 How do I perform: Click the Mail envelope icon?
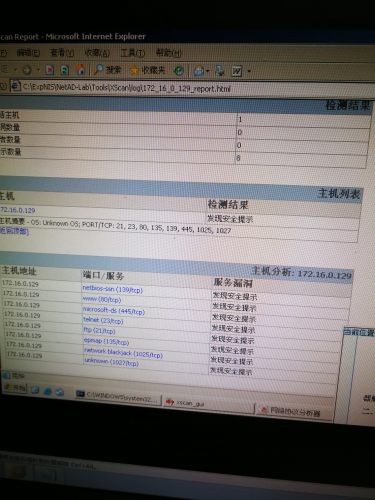pos(199,71)
